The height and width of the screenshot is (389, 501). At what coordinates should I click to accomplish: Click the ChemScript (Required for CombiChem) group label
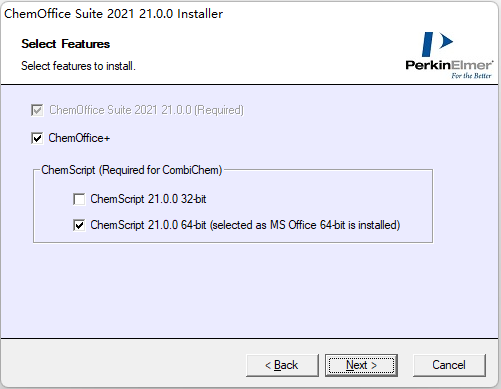tap(132, 170)
